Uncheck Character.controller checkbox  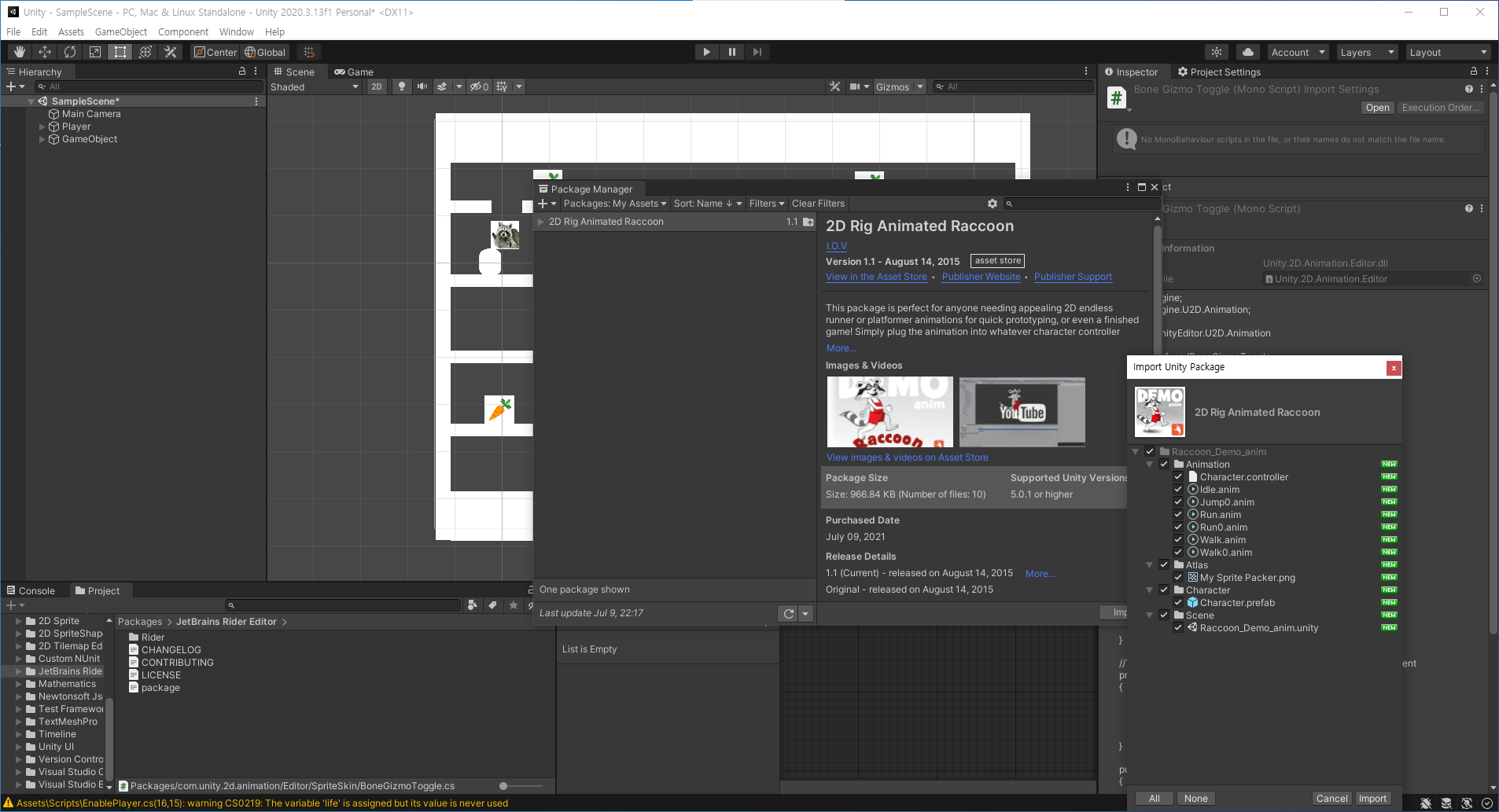[x=1178, y=477]
